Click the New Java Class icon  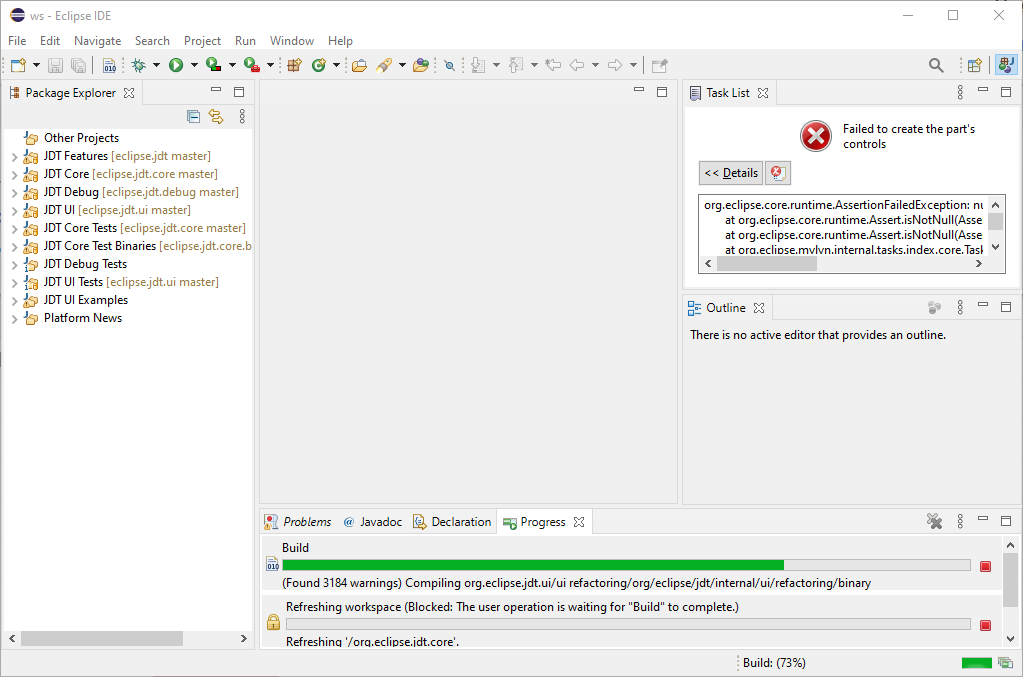coord(318,65)
